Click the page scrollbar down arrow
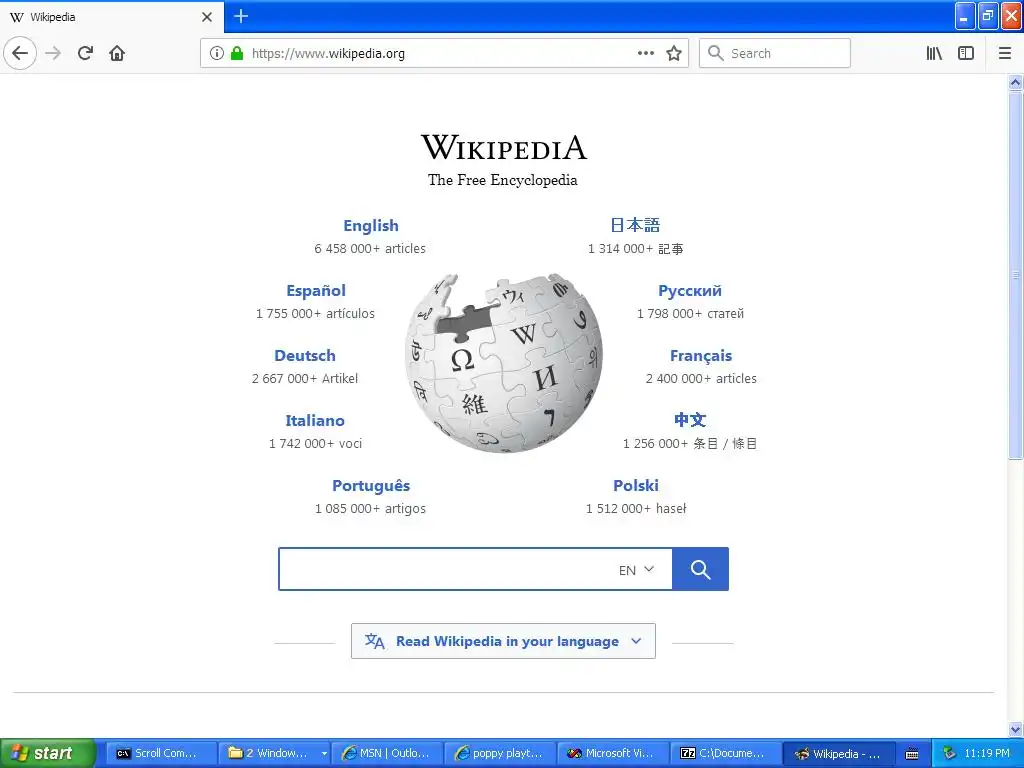1024x768 pixels. pyautogui.click(x=1015, y=729)
